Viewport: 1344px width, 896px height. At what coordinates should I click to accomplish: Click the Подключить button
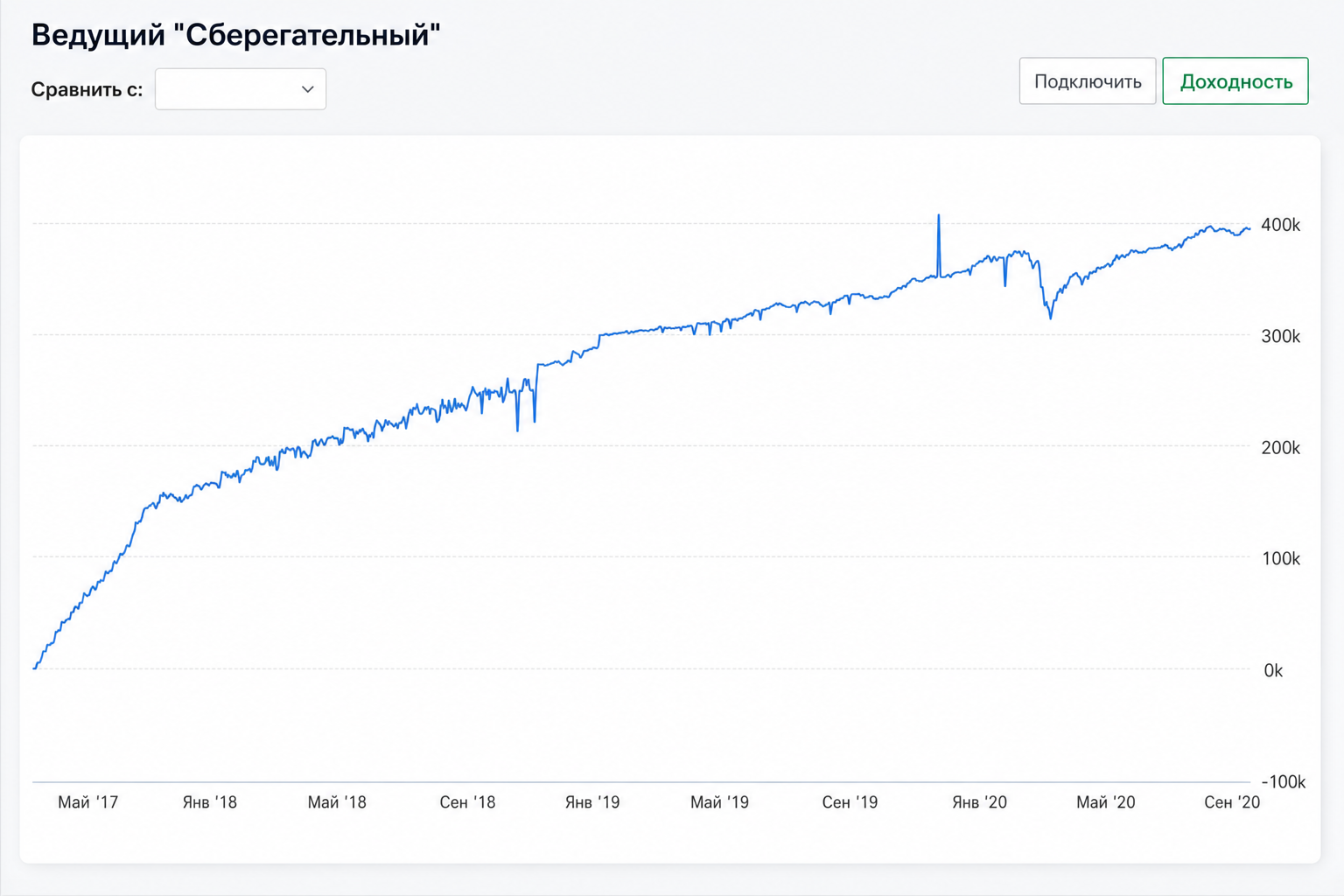tap(1088, 81)
